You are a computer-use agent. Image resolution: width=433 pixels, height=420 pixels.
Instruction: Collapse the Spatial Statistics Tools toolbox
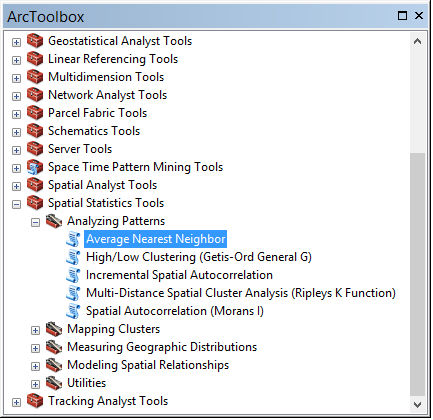[x=16, y=204]
